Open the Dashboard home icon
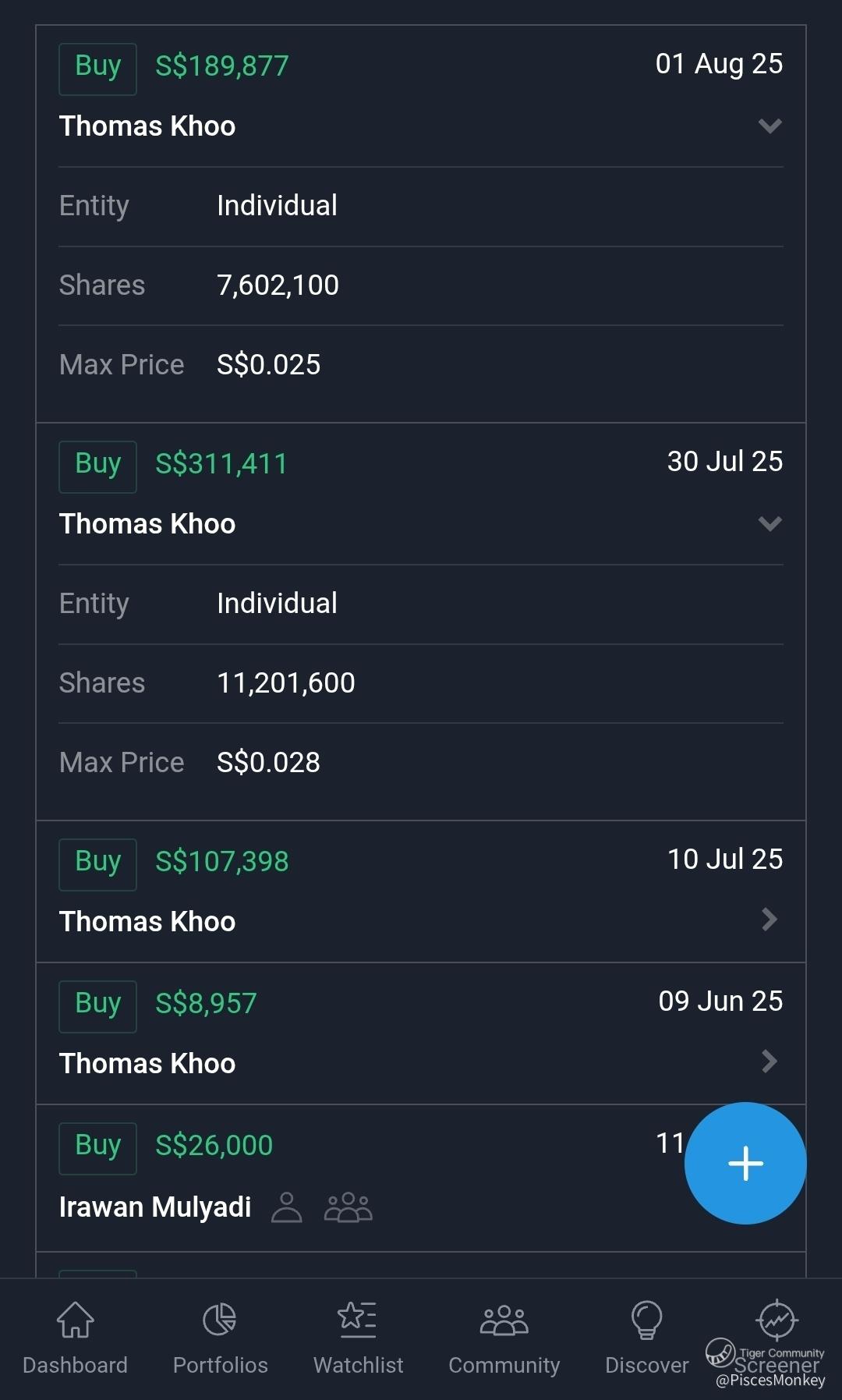842x1400 pixels. [75, 1320]
